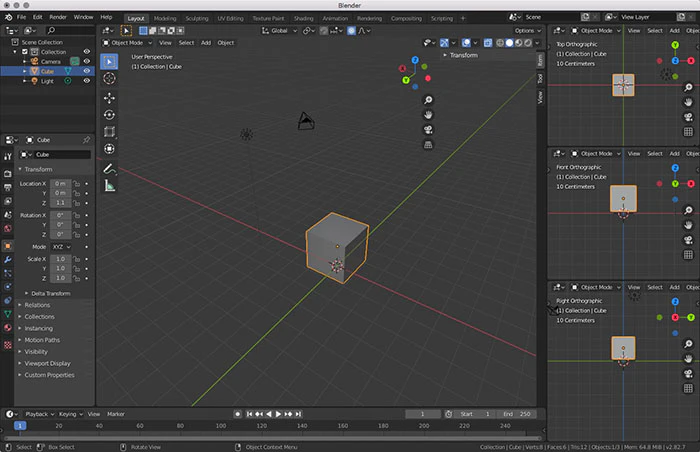Screen dimensions: 700x452
Task: Toggle lock on Location X
Action: coord(77,184)
